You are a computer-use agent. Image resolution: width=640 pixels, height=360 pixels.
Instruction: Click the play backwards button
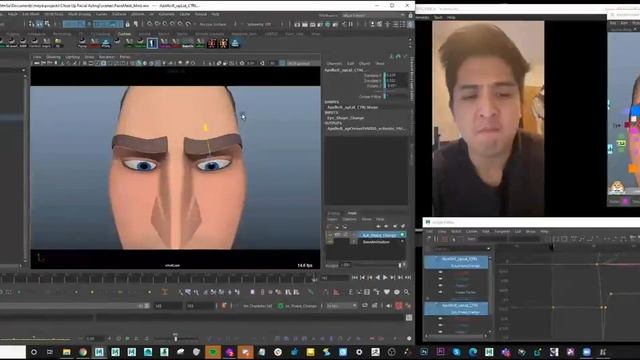coord(378,278)
